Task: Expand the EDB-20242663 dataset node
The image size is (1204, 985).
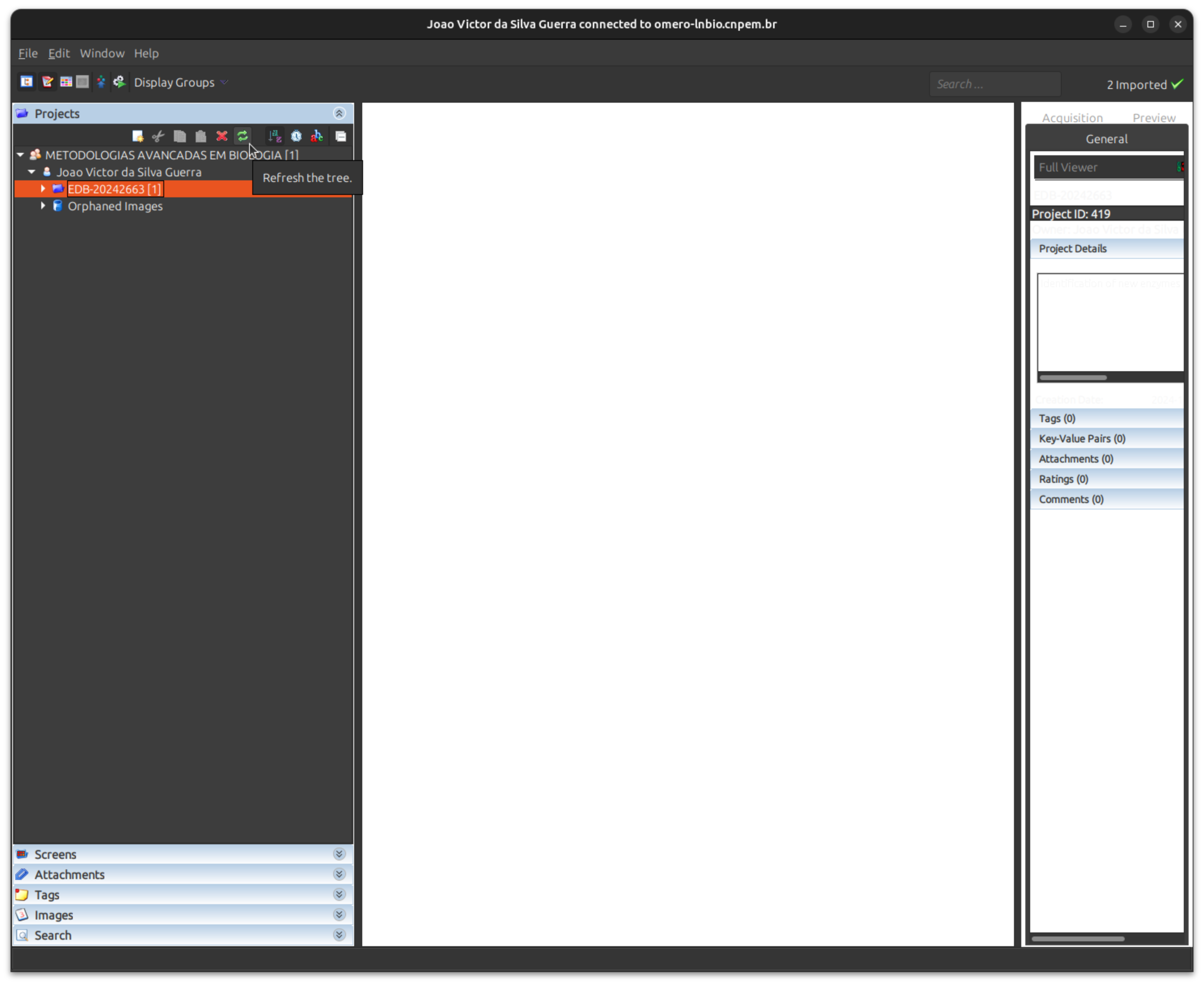Action: (x=43, y=188)
